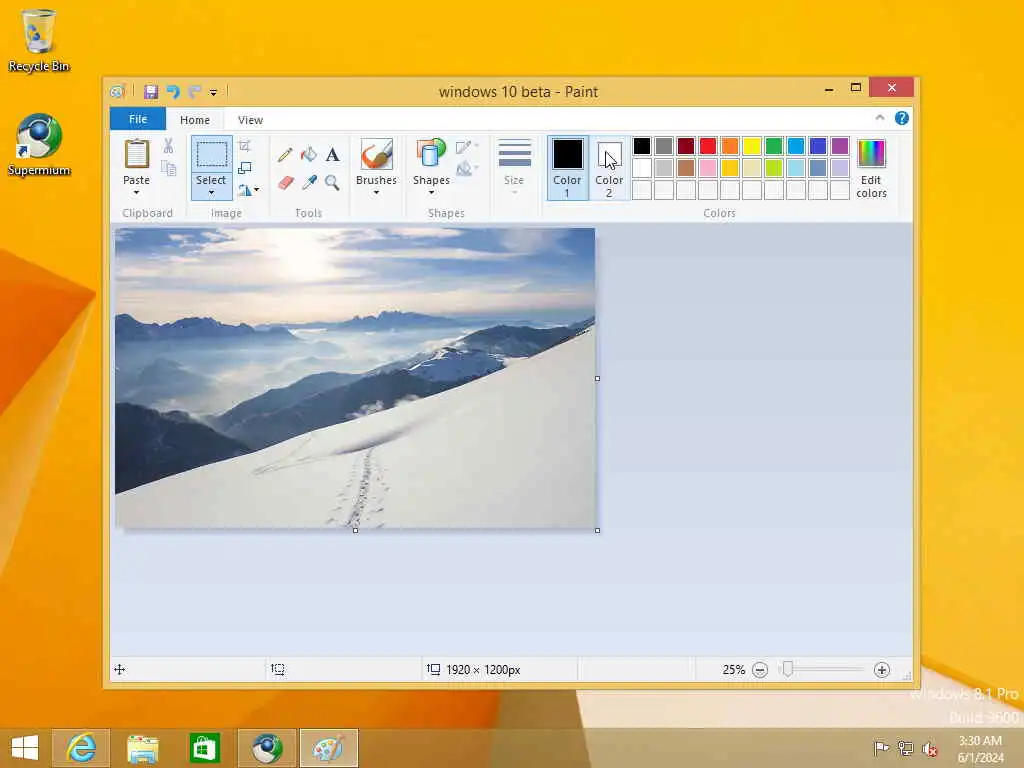
Task: Switch to the View tab
Action: (x=250, y=120)
